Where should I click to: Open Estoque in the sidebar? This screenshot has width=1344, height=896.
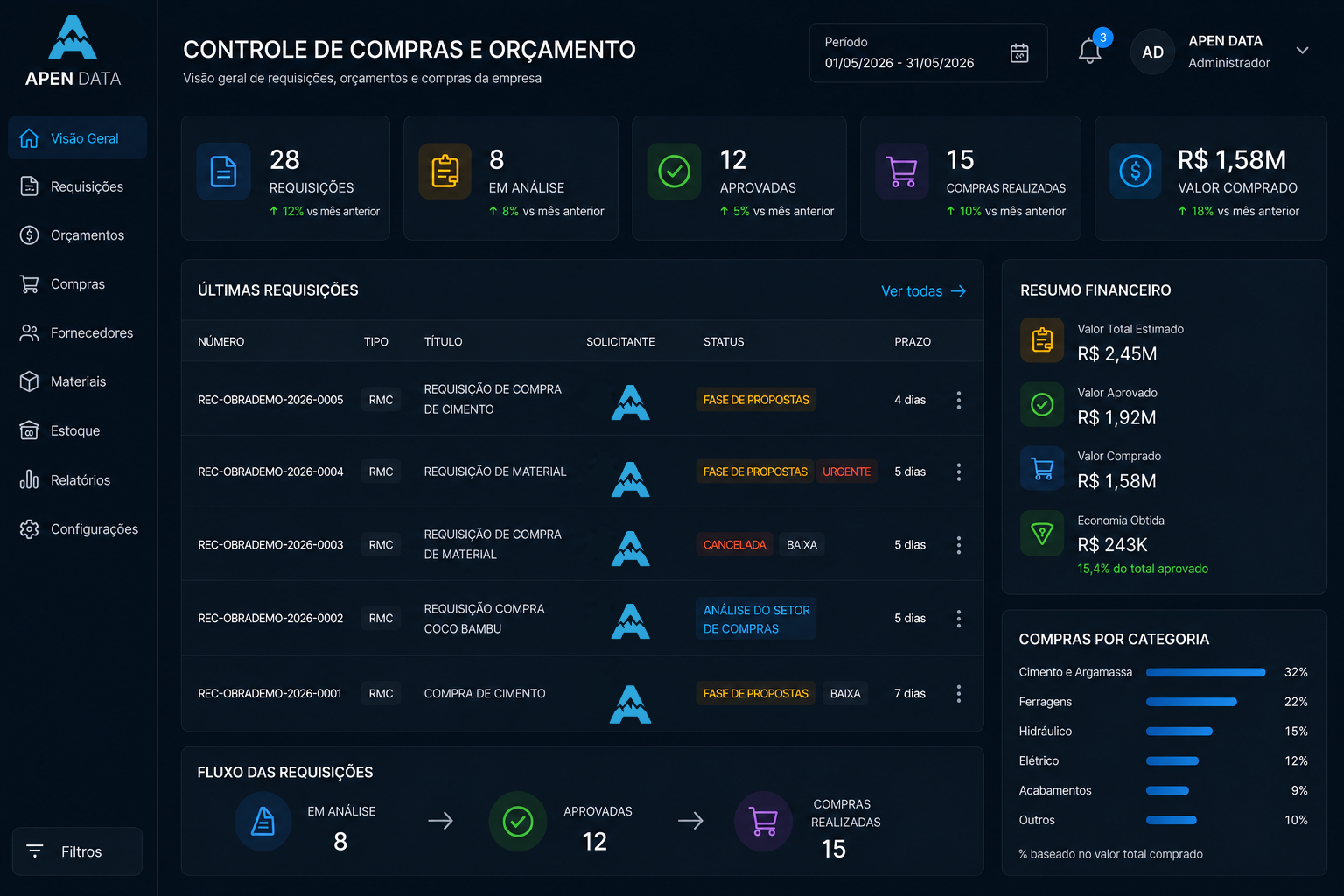click(x=77, y=430)
